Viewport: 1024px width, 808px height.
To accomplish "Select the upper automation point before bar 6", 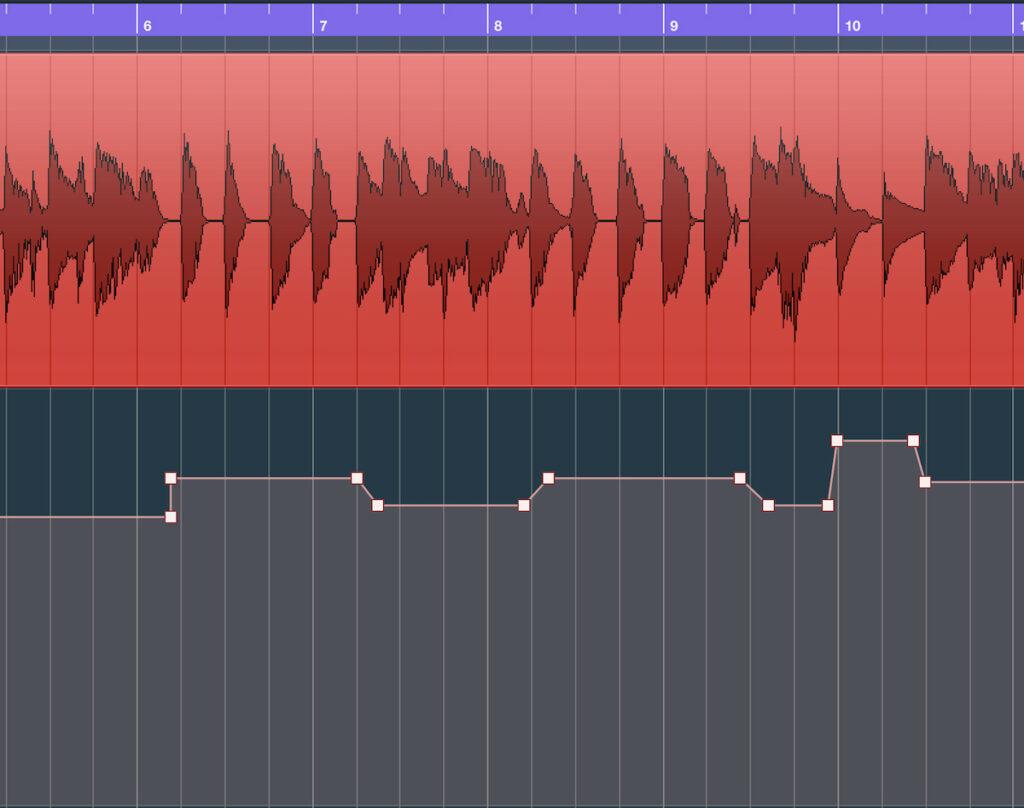I will [170, 479].
